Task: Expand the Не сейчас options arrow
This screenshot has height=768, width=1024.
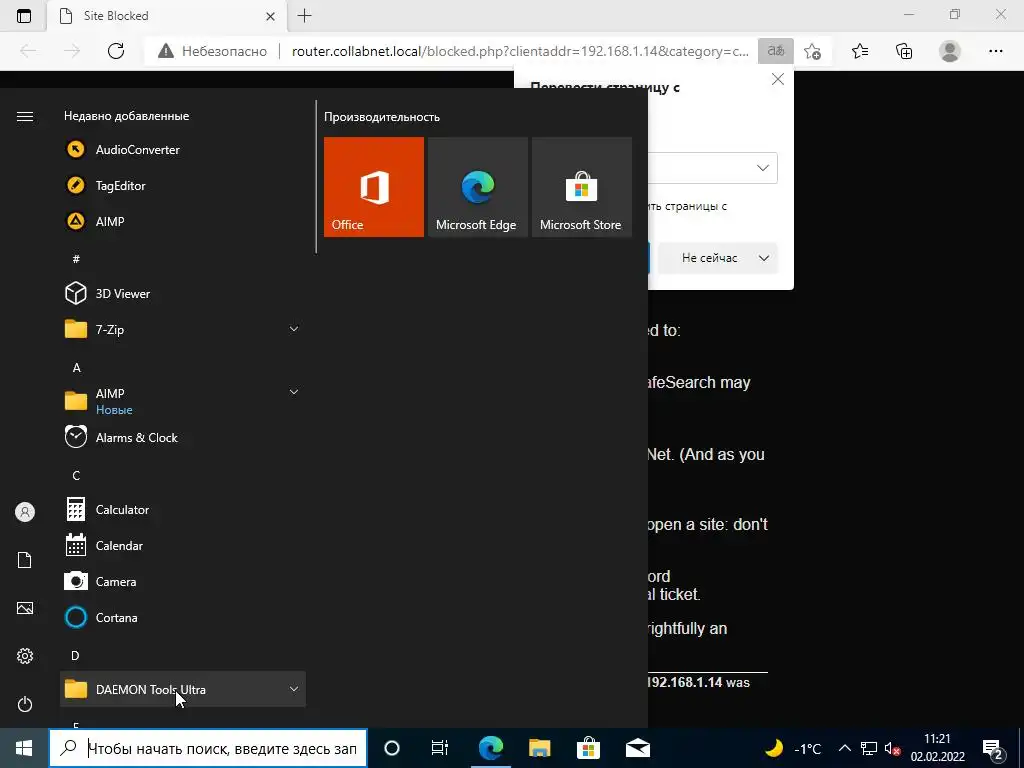Action: [x=764, y=258]
